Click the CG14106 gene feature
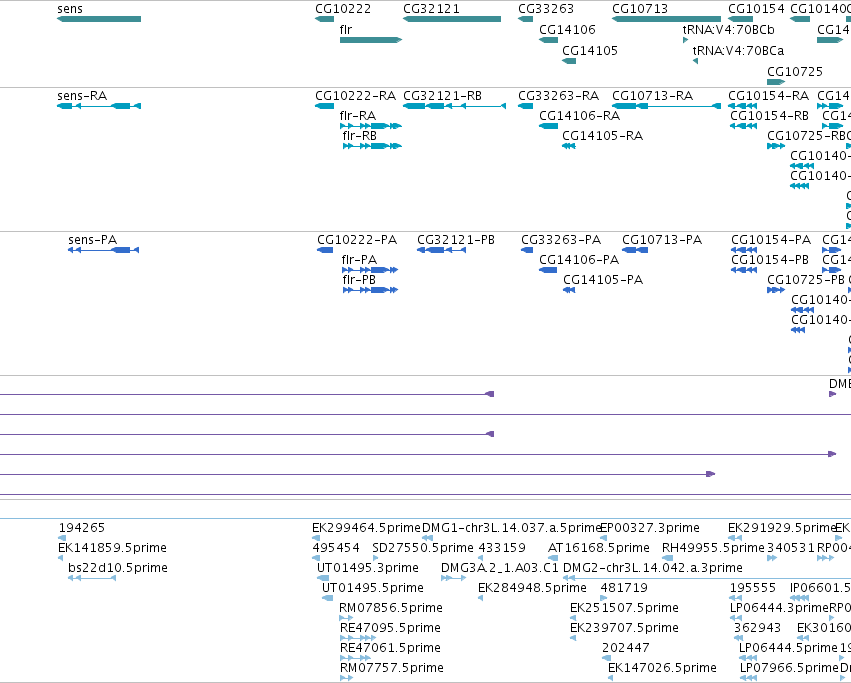 pos(548,40)
